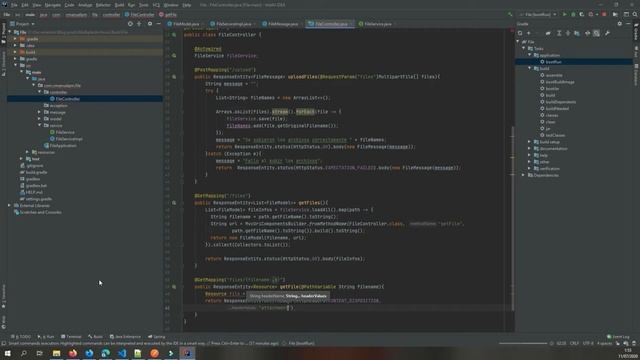
Task: Expand the documentation Gradle task group
Action: point(529,149)
